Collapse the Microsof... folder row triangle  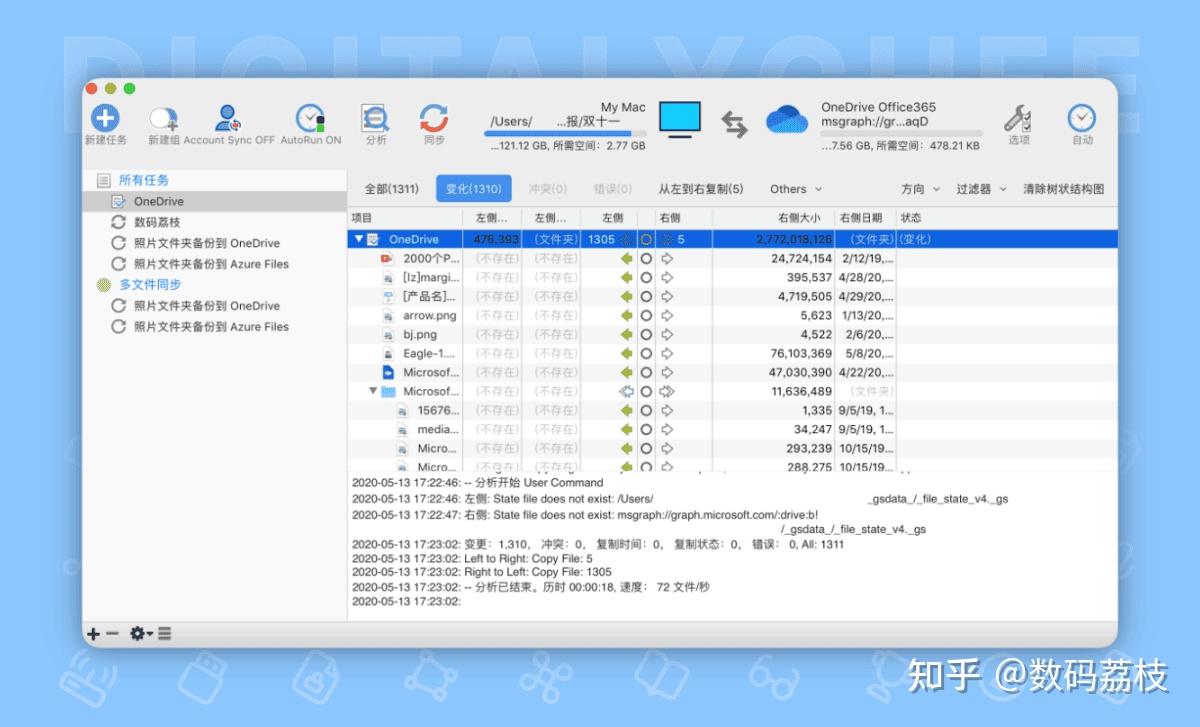(373, 391)
